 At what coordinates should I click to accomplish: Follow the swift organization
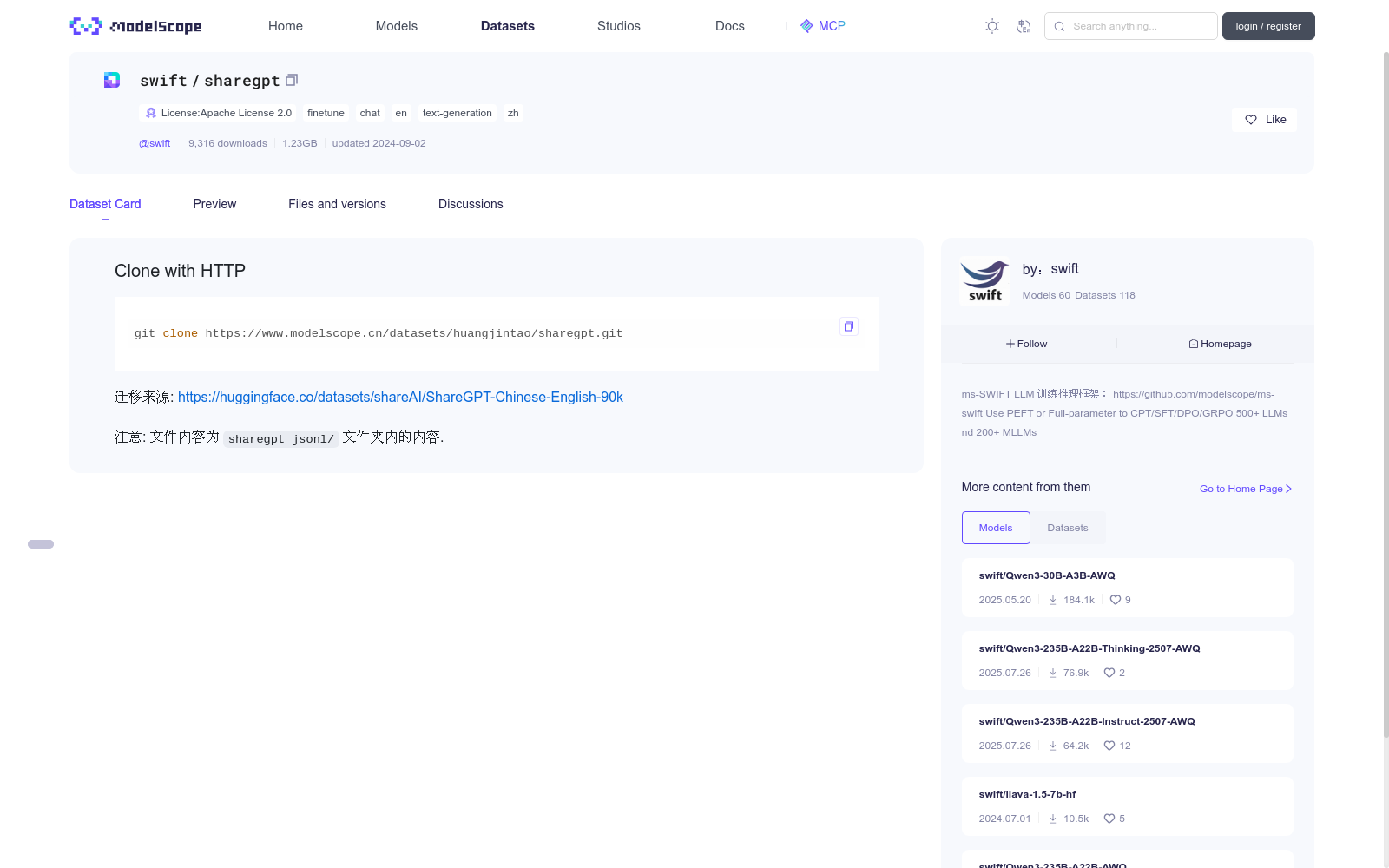(1027, 344)
